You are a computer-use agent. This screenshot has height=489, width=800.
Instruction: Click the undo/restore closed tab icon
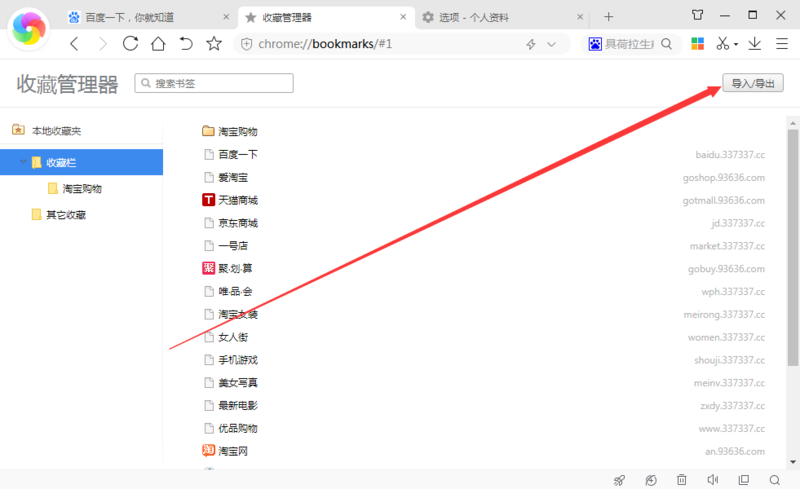tap(186, 44)
